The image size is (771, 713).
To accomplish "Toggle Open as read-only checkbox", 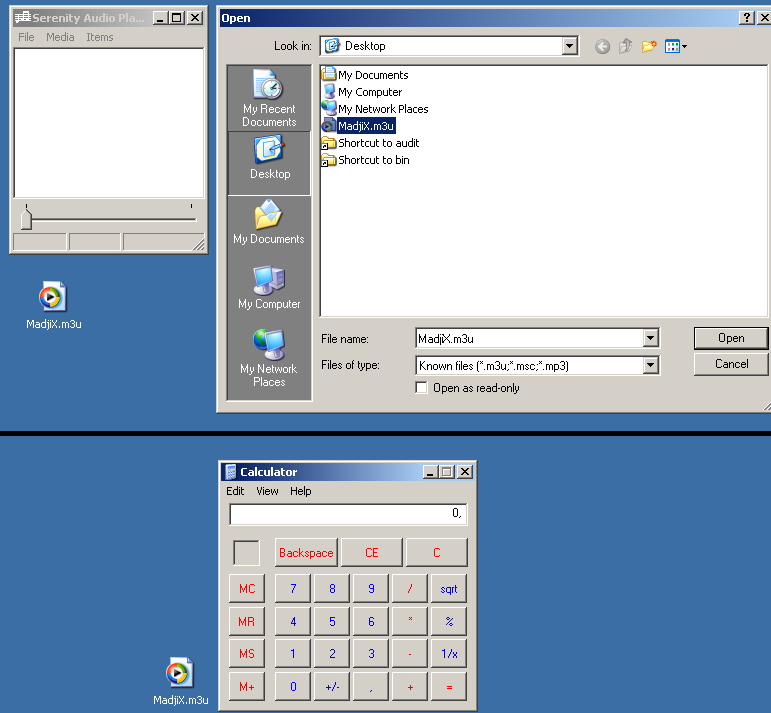I will [421, 387].
